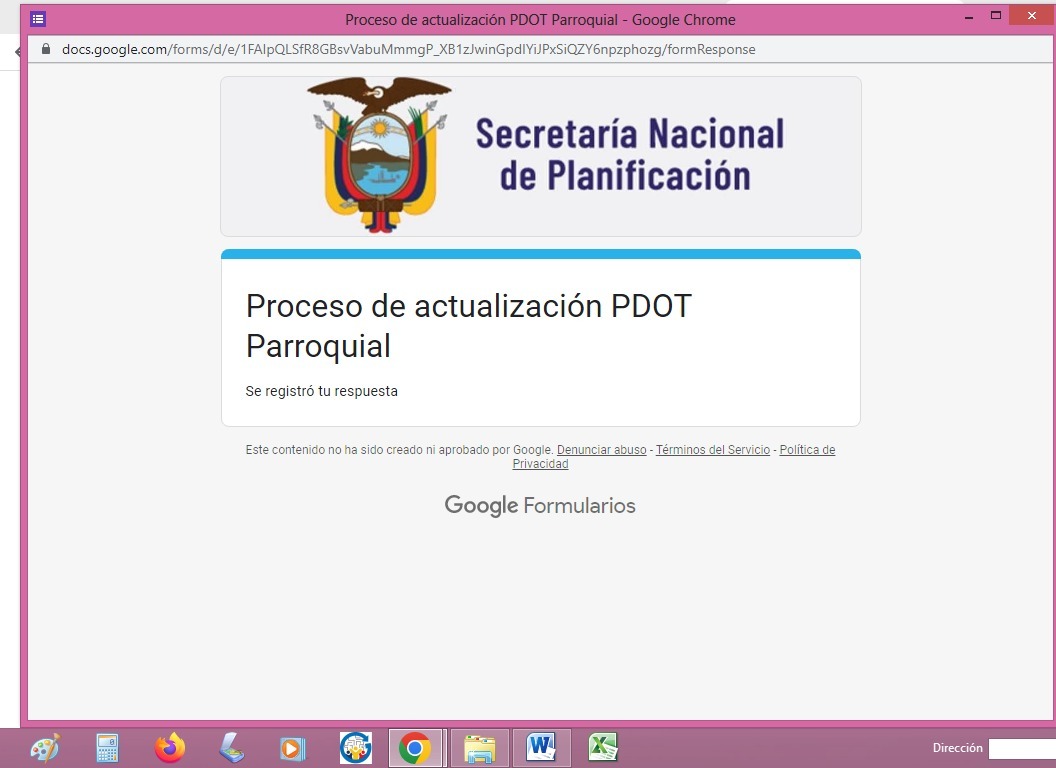Click the Google Formularios logo
The width and height of the screenshot is (1056, 768).
point(540,506)
